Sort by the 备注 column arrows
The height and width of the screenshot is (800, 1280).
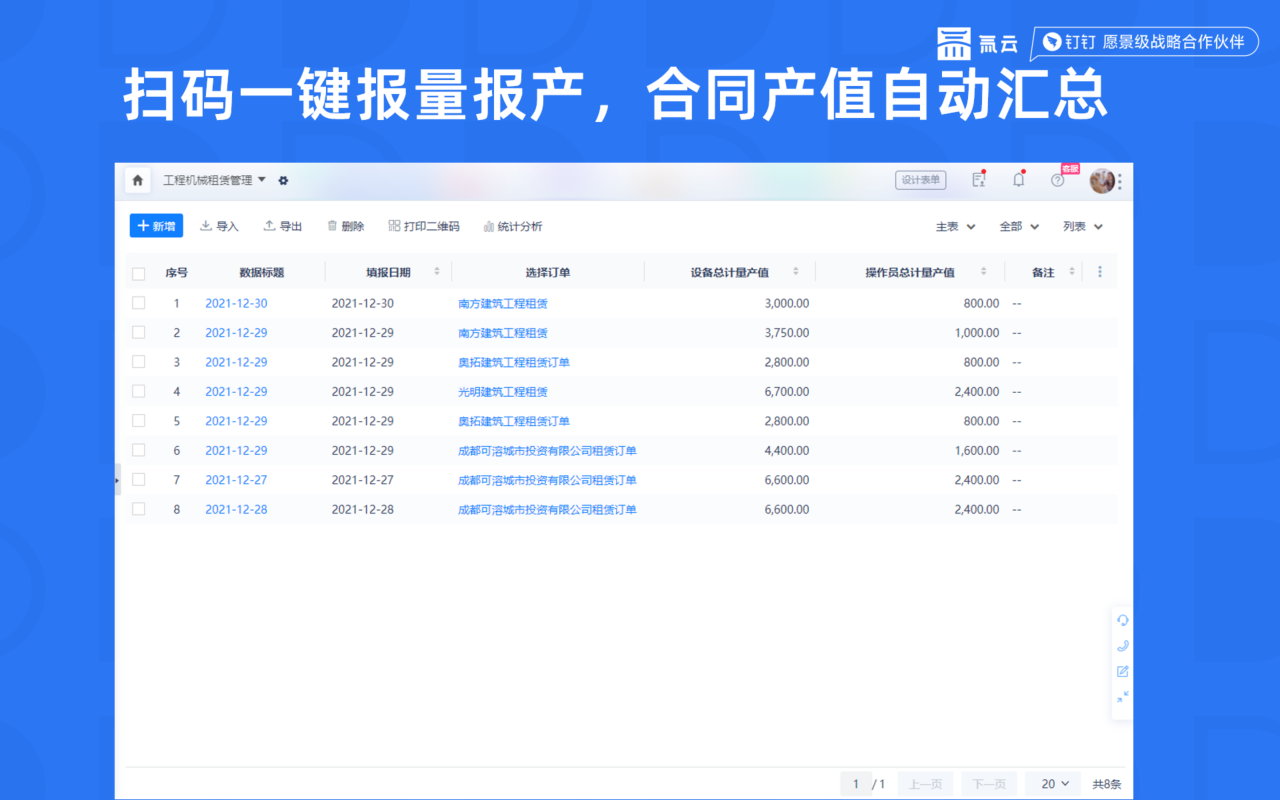[1072, 272]
